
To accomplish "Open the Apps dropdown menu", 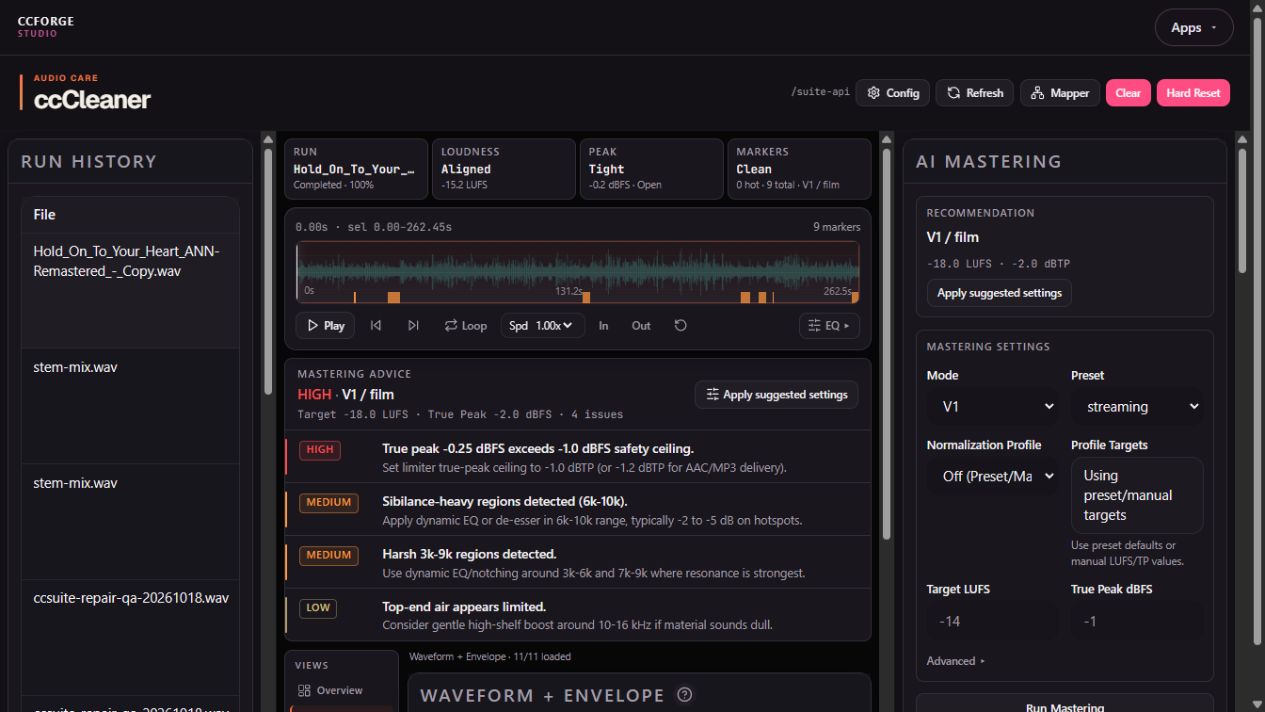I will [1194, 28].
